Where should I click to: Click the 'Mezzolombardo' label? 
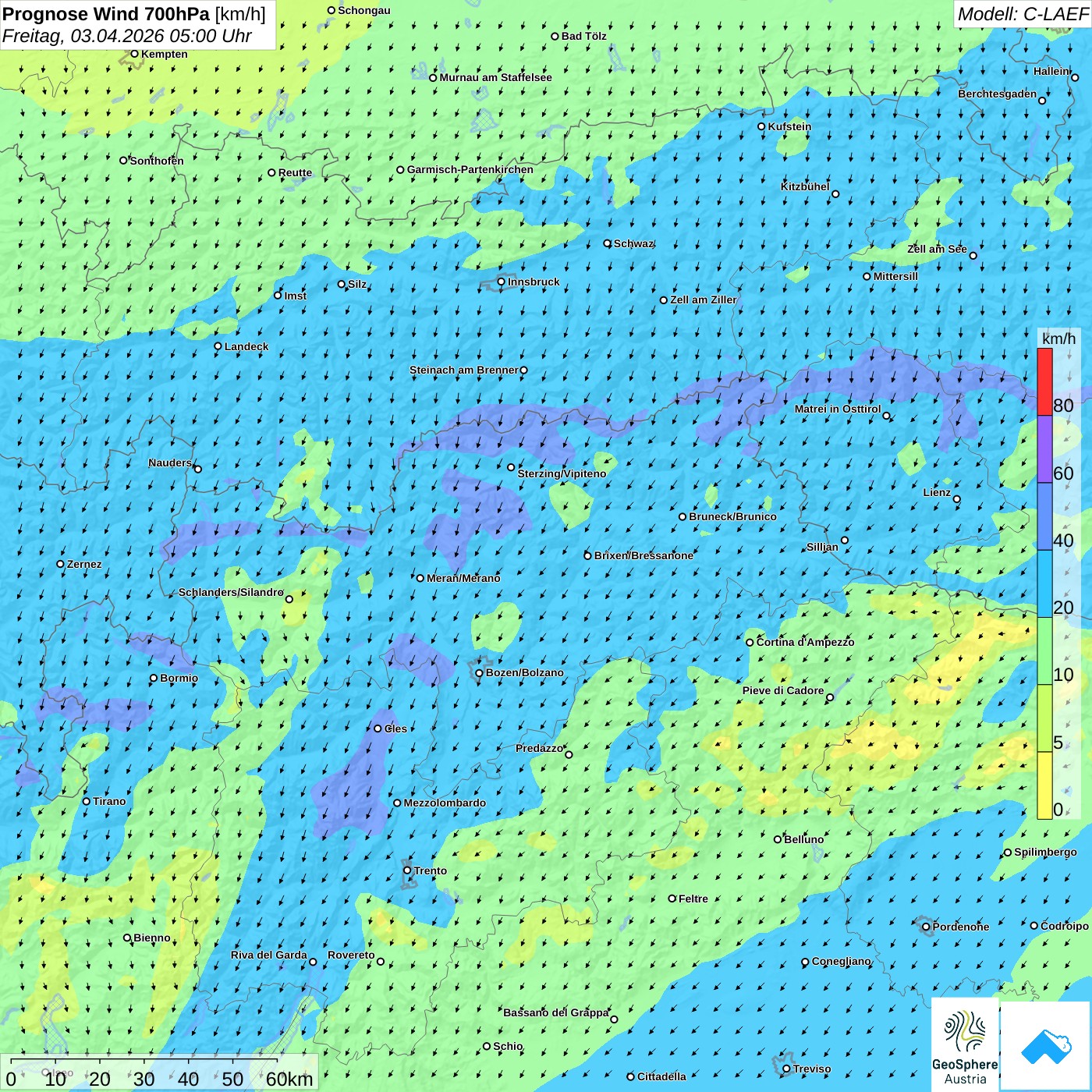pos(445,803)
